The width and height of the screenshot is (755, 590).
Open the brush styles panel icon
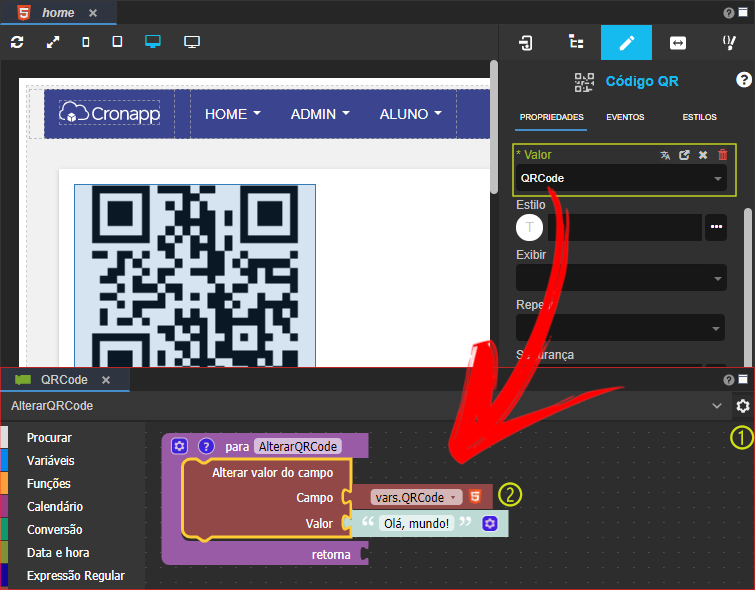point(729,42)
